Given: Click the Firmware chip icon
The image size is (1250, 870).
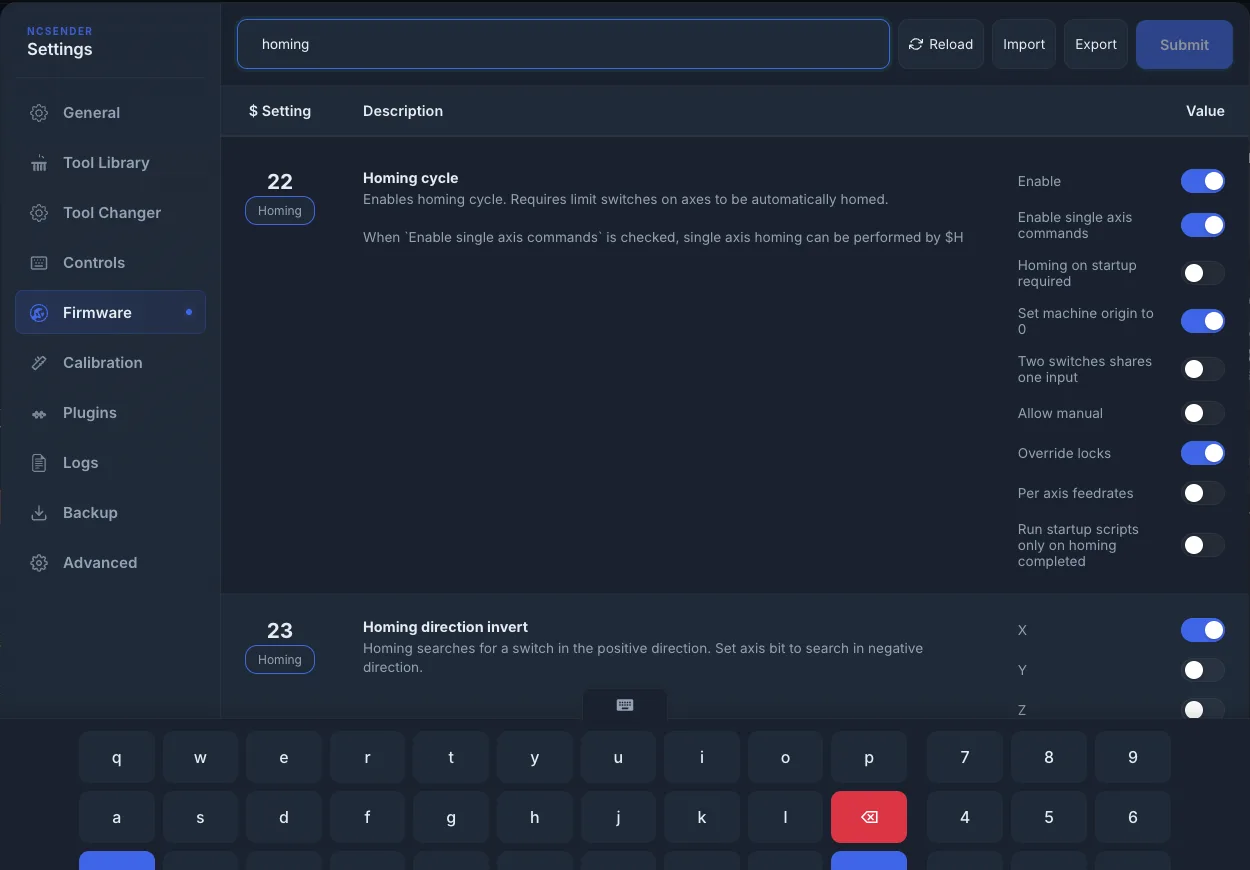Looking at the screenshot, I should pos(39,313).
